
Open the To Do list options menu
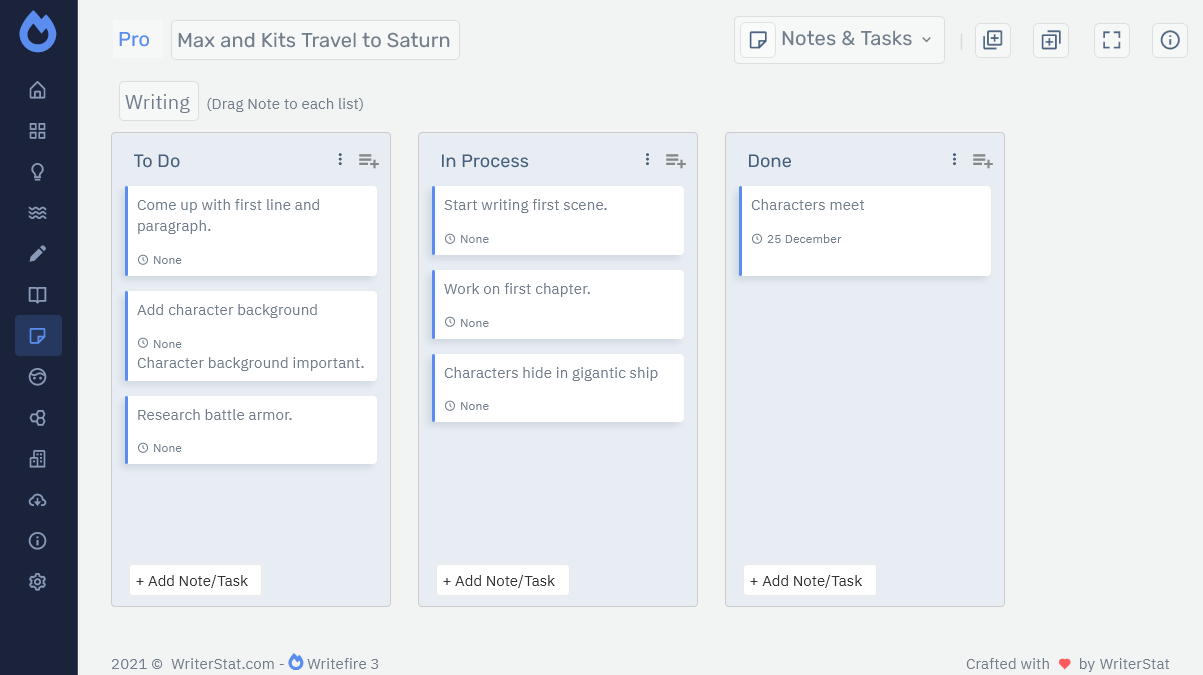click(339, 159)
